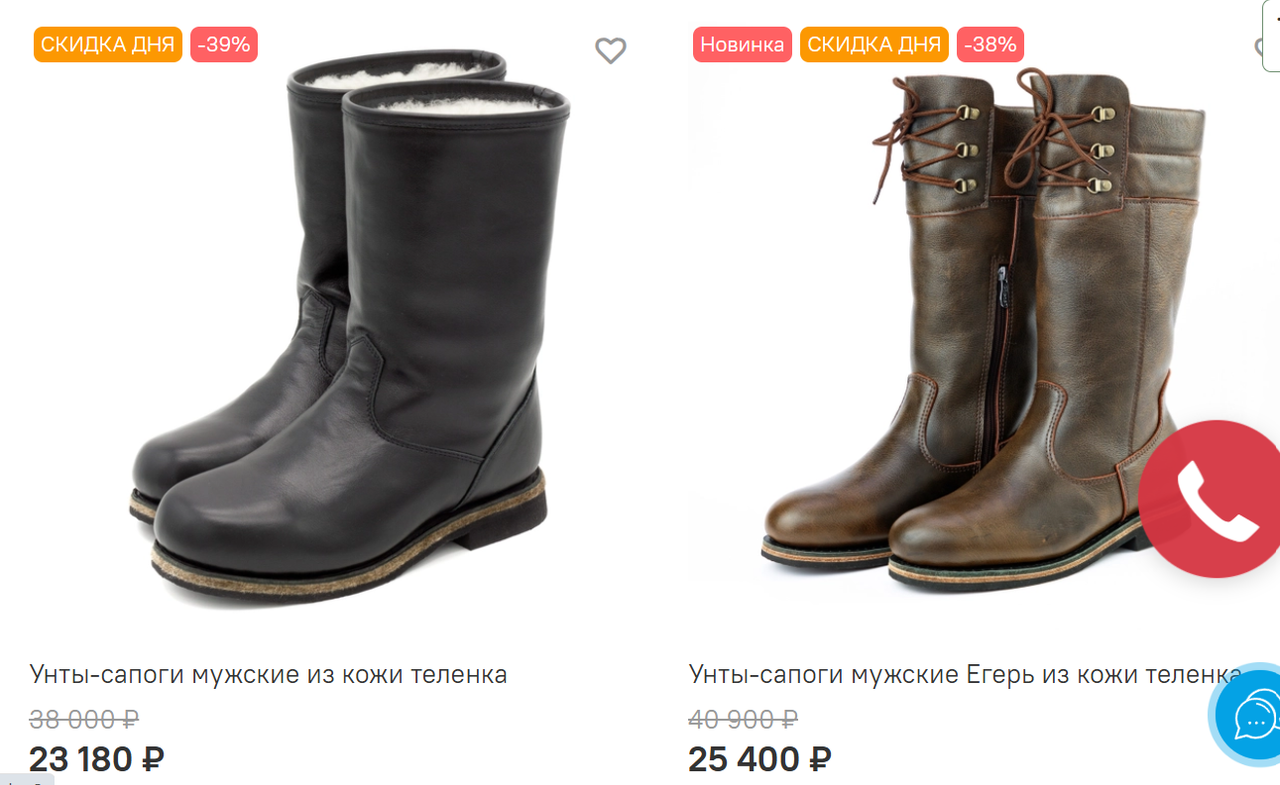This screenshot has height=785, width=1280.
Task: Open the blue chat messenger widget
Action: coord(1252,716)
